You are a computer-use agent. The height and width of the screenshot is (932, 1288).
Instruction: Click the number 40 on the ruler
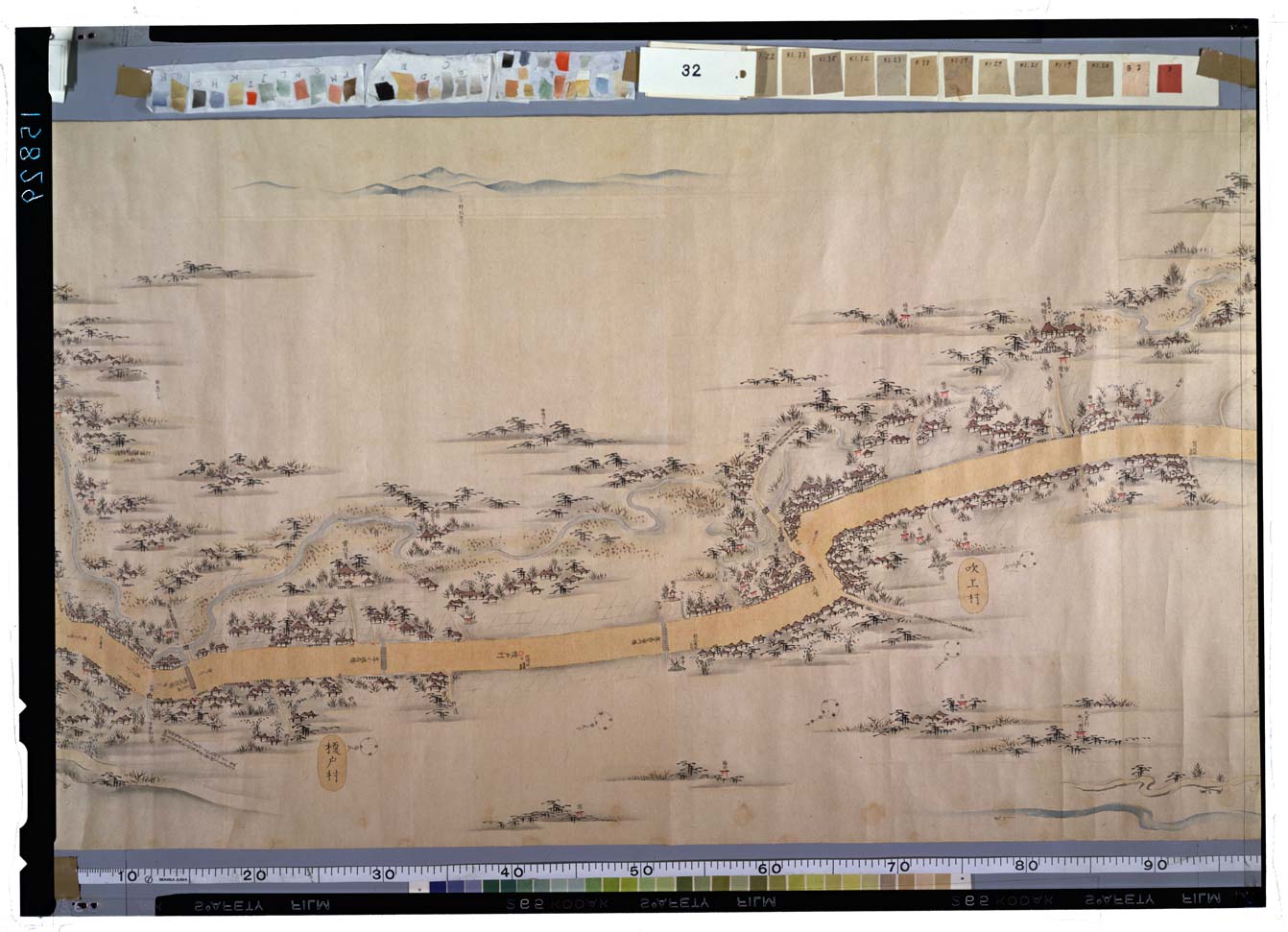pos(512,872)
